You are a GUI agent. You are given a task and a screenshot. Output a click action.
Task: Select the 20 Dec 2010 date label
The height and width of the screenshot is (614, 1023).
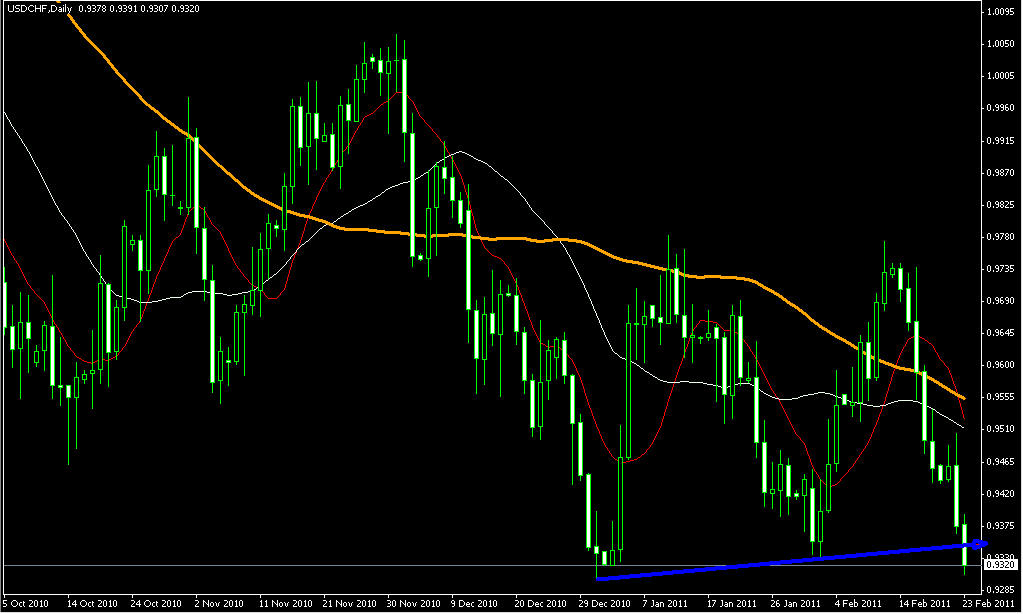click(x=540, y=604)
